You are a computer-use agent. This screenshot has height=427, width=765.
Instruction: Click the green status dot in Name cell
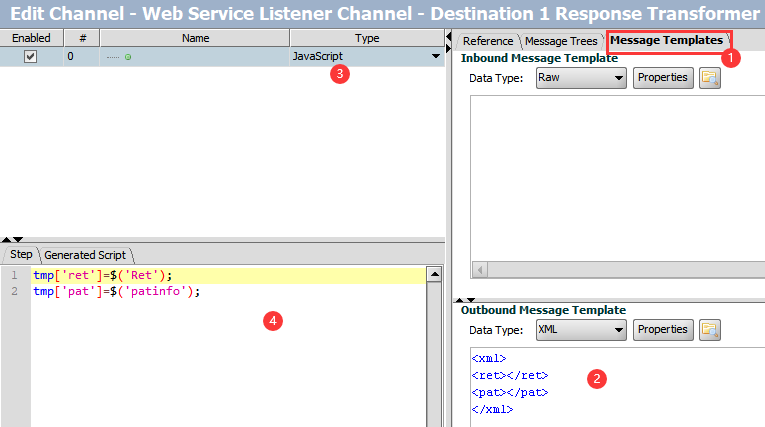(x=128, y=57)
